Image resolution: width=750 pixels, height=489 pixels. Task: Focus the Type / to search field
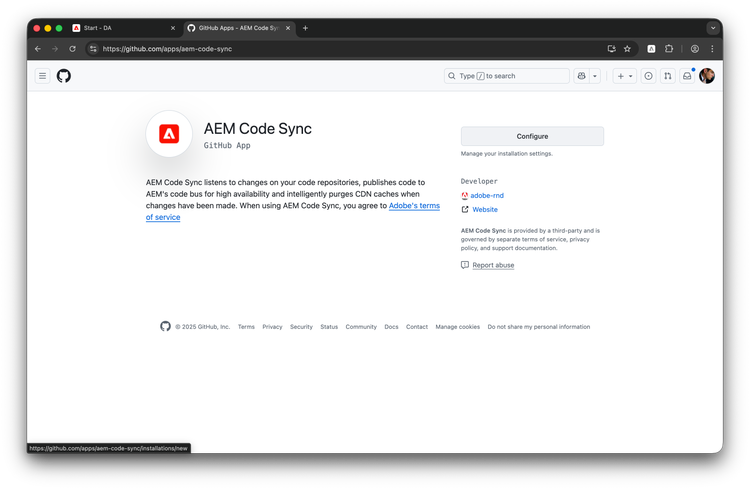[507, 76]
